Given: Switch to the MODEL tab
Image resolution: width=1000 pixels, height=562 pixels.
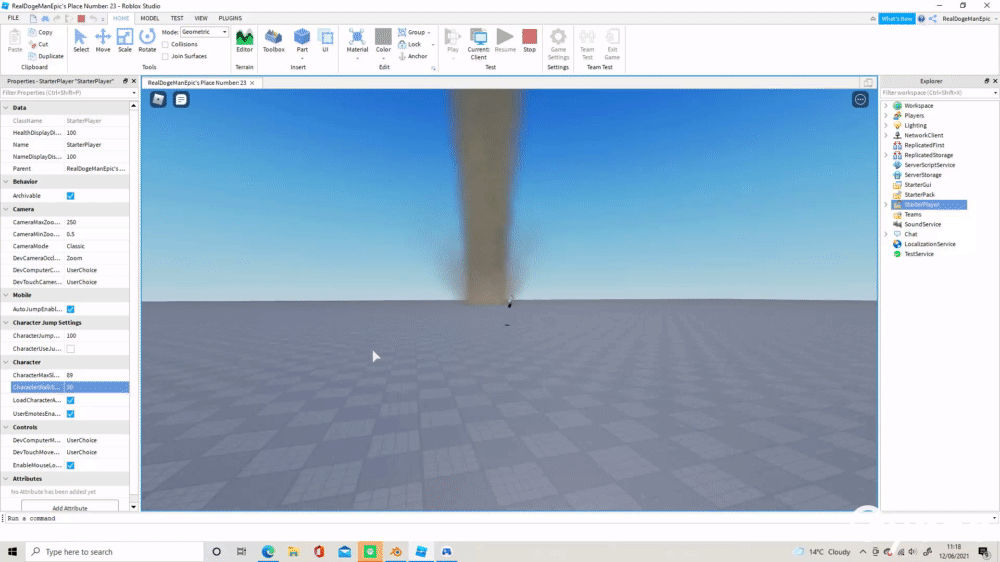Looking at the screenshot, I should (x=149, y=18).
